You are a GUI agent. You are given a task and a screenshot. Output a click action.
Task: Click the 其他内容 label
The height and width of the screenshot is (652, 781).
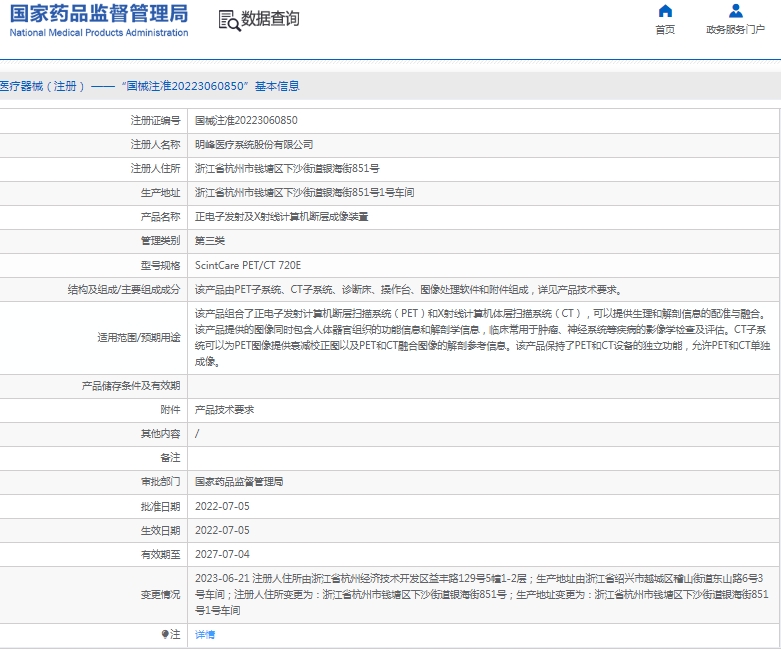(160, 434)
